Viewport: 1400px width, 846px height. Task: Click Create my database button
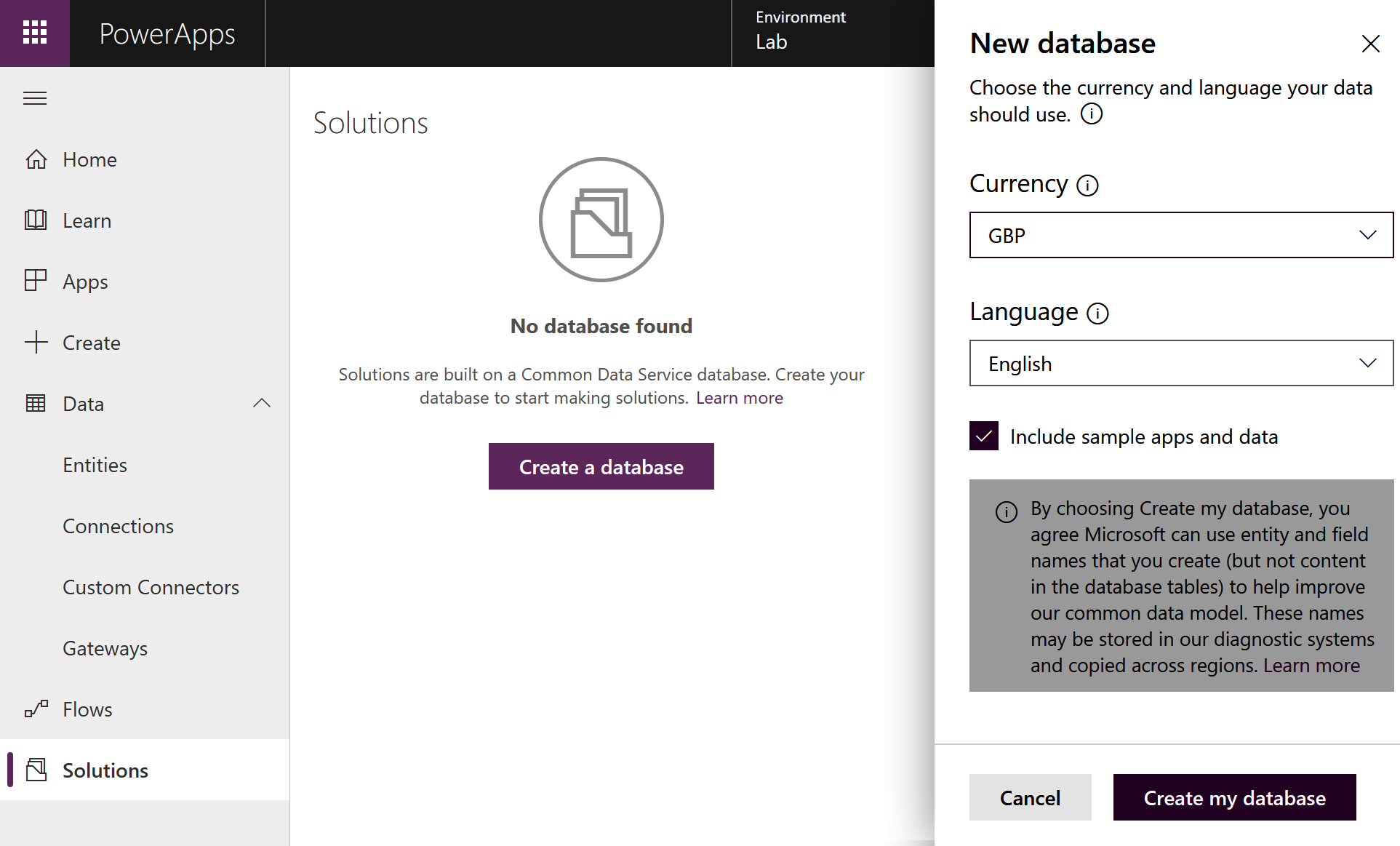[1235, 797]
